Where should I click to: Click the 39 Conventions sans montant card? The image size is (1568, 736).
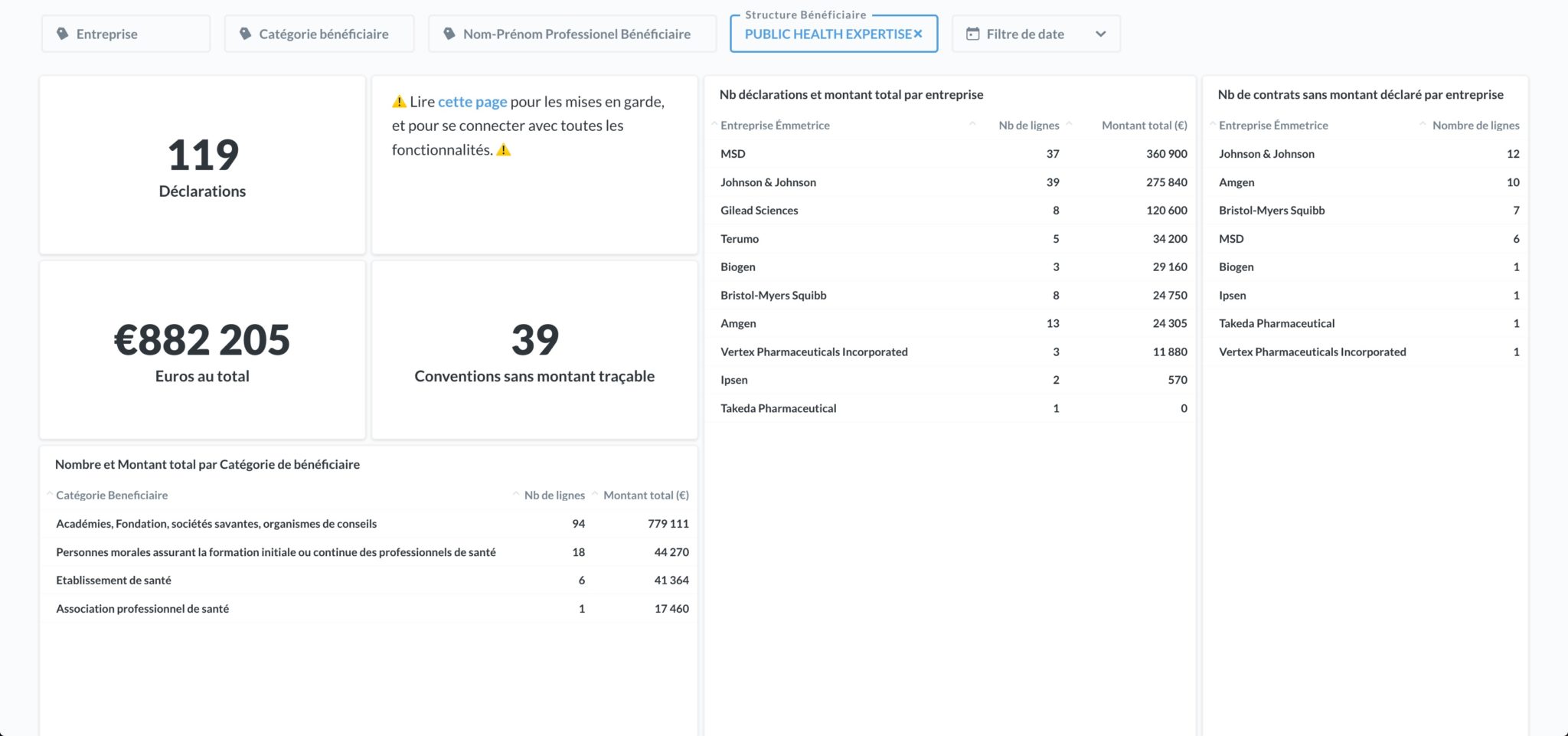(x=534, y=350)
